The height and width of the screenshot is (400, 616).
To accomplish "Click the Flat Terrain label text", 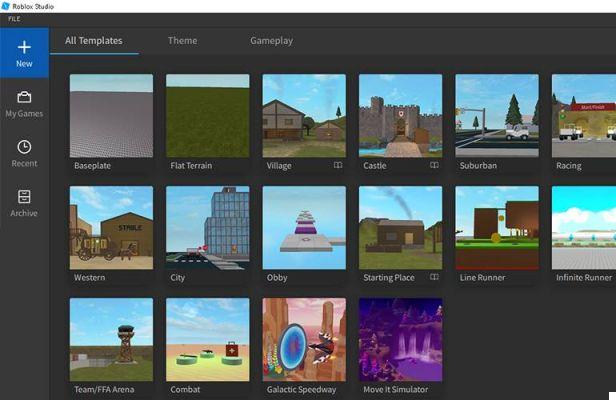I will tap(191, 166).
